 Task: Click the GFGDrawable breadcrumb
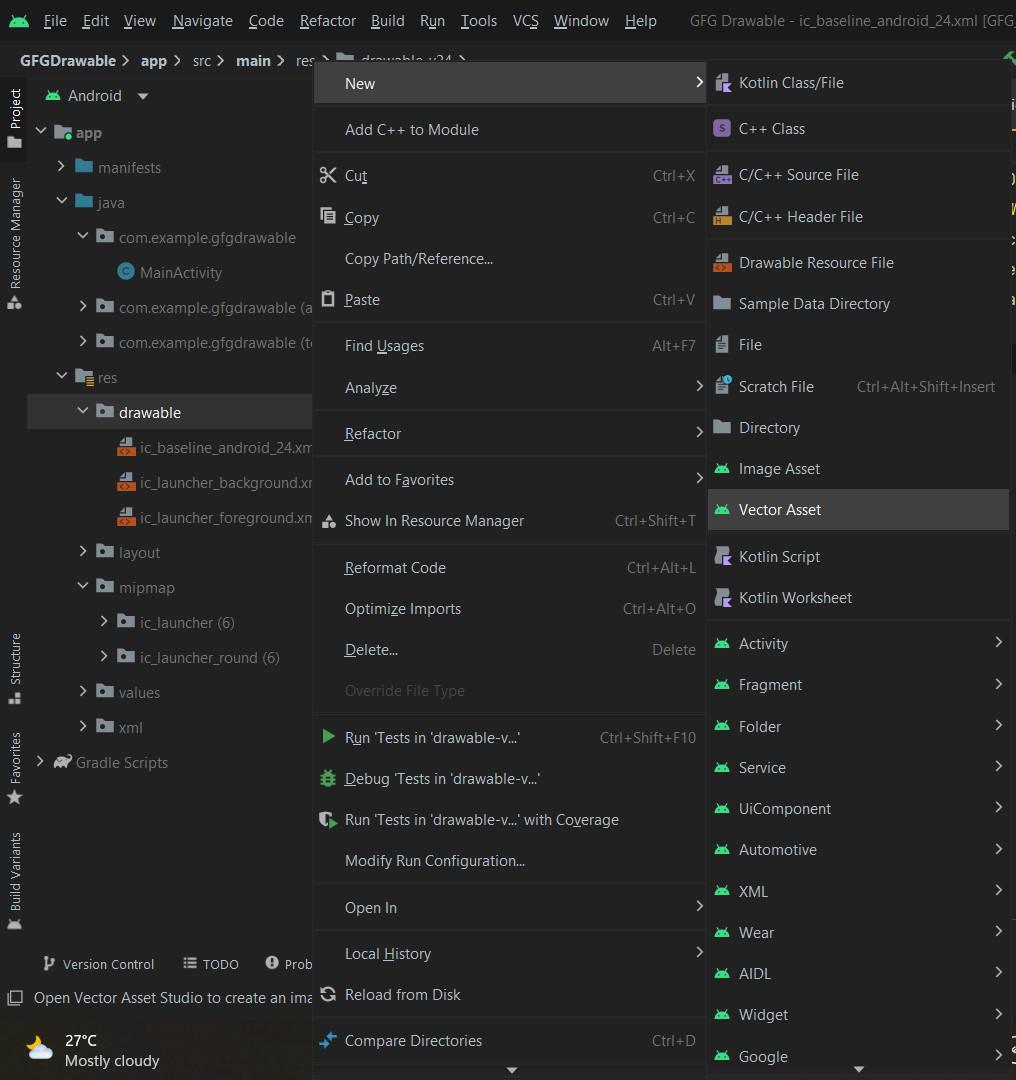tap(68, 61)
